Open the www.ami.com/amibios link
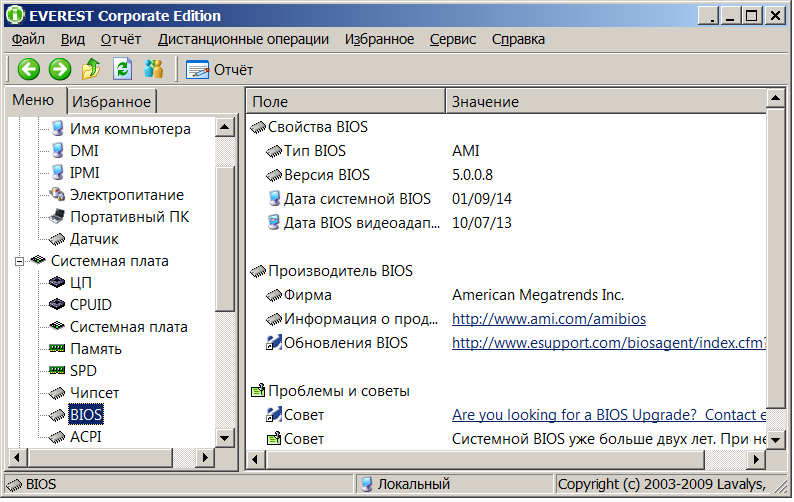 pyautogui.click(x=549, y=319)
